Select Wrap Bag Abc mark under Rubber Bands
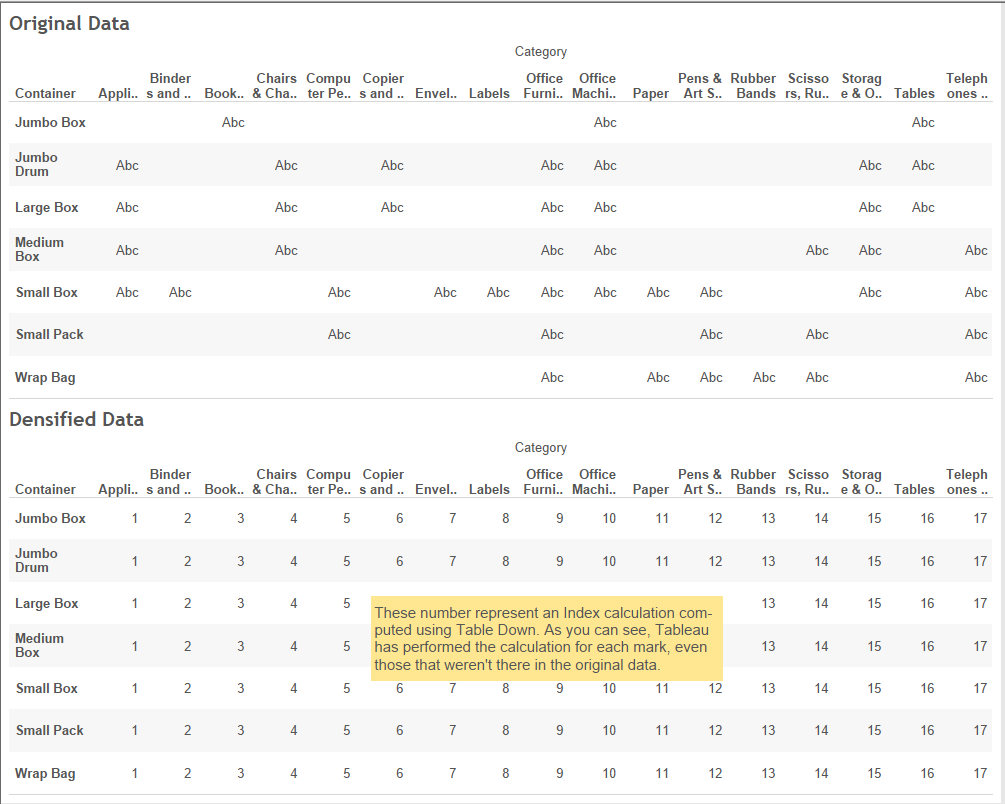Image resolution: width=1005 pixels, height=804 pixels. tap(764, 377)
